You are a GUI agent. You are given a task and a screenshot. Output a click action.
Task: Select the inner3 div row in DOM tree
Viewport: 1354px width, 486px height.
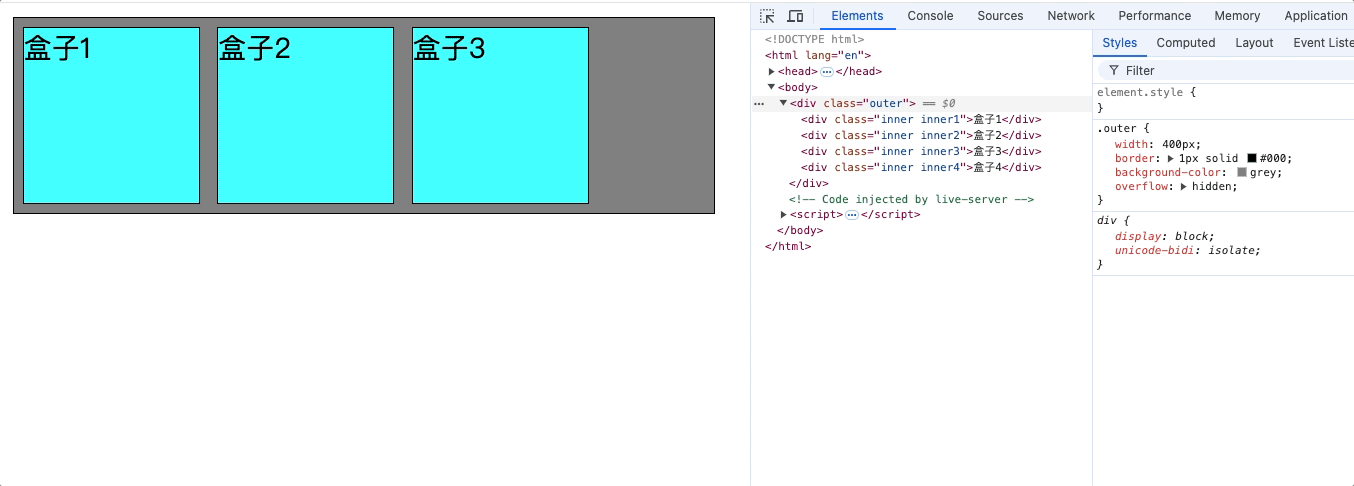(x=921, y=152)
